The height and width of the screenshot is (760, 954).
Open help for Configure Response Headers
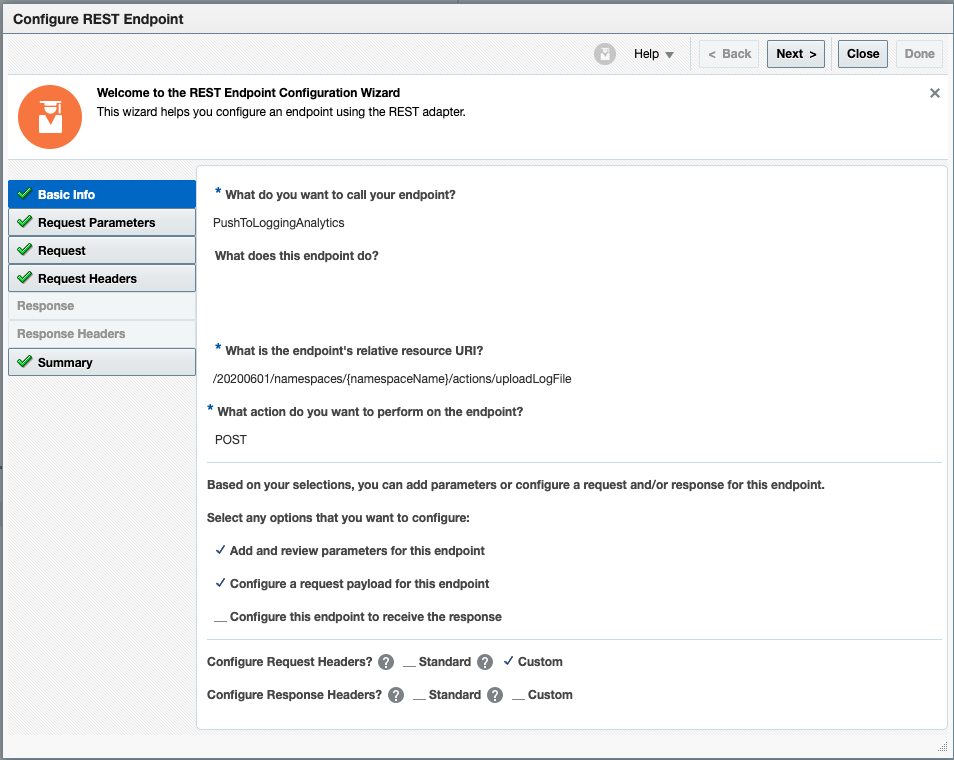[x=395, y=694]
